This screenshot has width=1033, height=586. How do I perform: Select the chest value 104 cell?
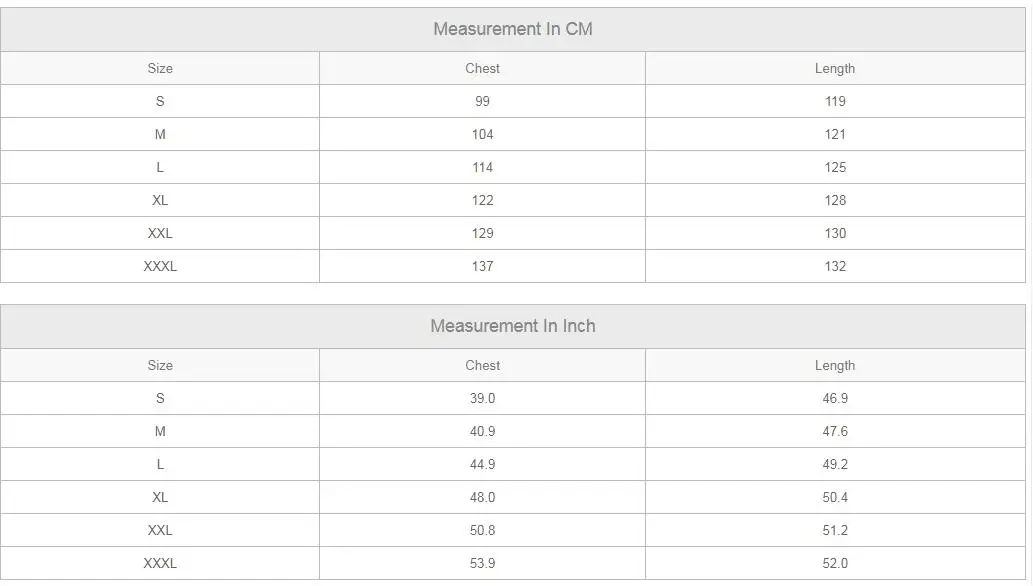[482, 134]
